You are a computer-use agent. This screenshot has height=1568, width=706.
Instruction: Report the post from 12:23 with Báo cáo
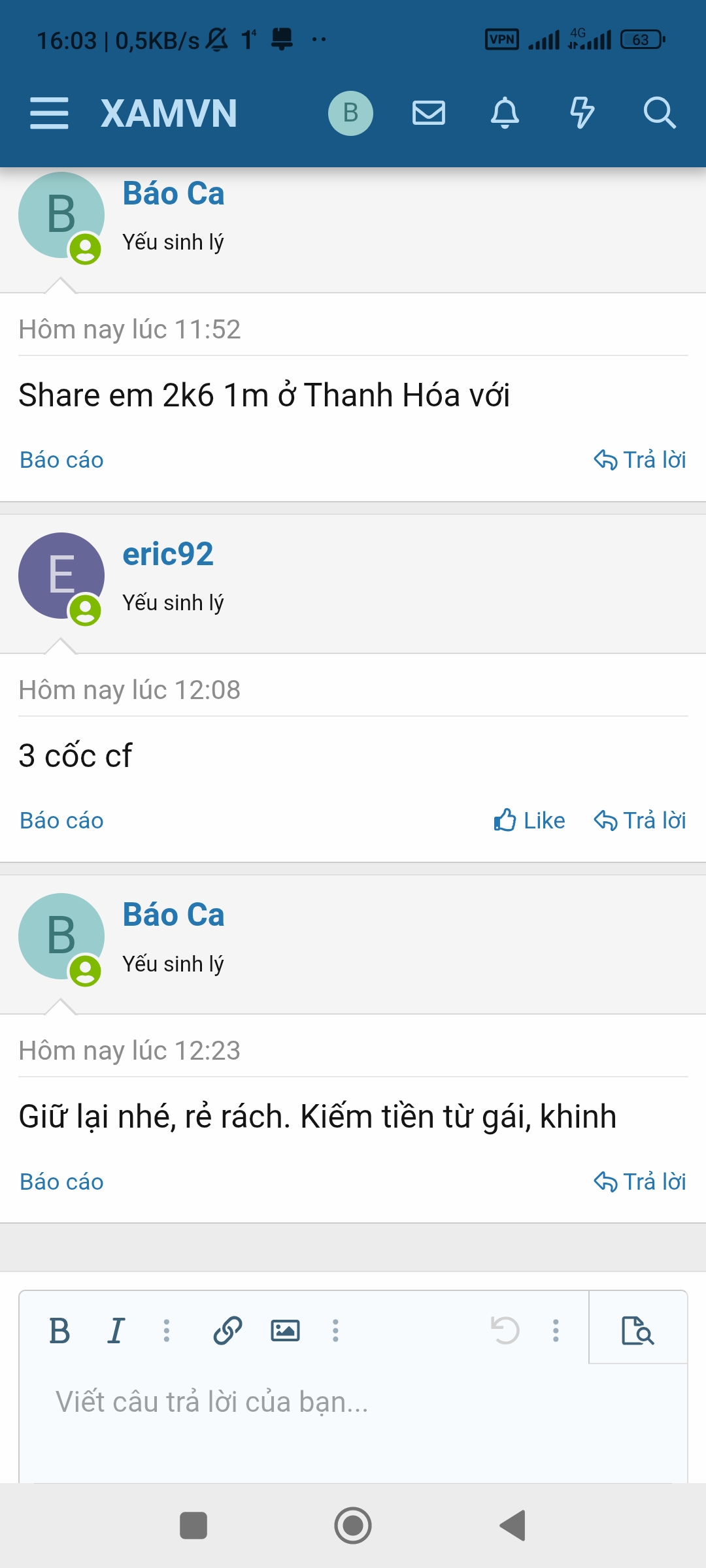61,1182
